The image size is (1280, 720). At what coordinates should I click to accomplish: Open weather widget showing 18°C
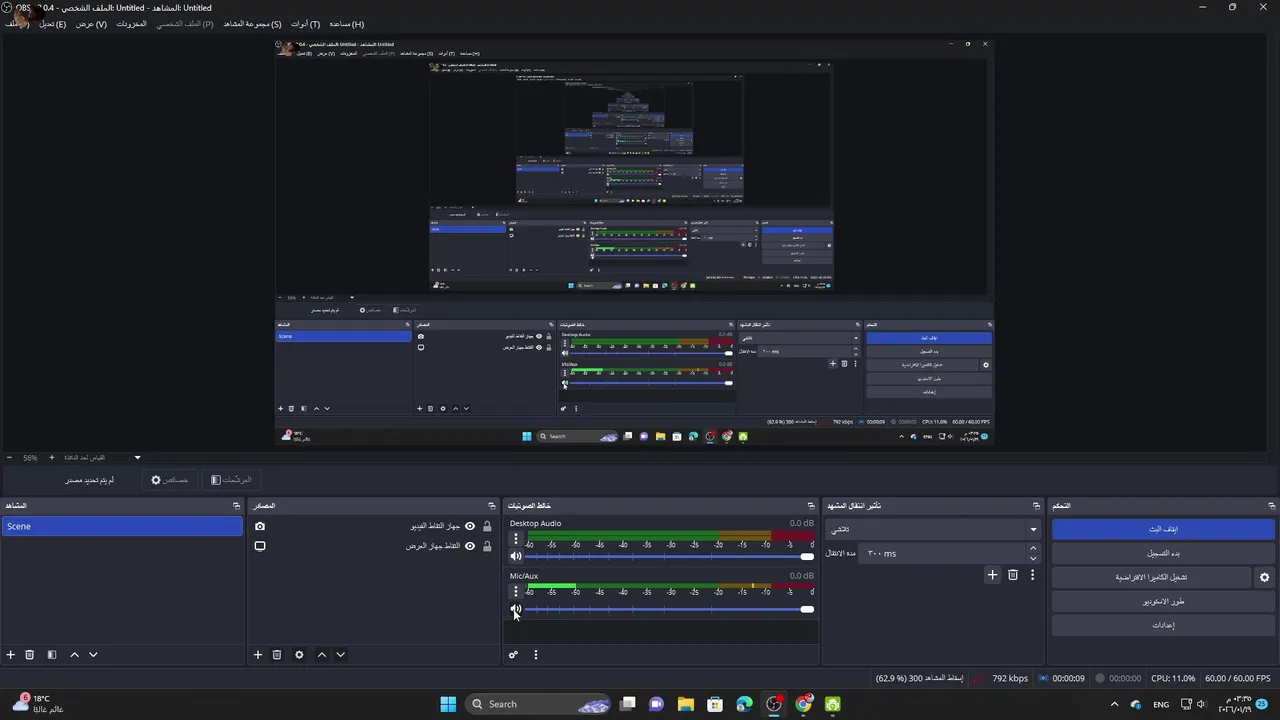tap(38, 704)
